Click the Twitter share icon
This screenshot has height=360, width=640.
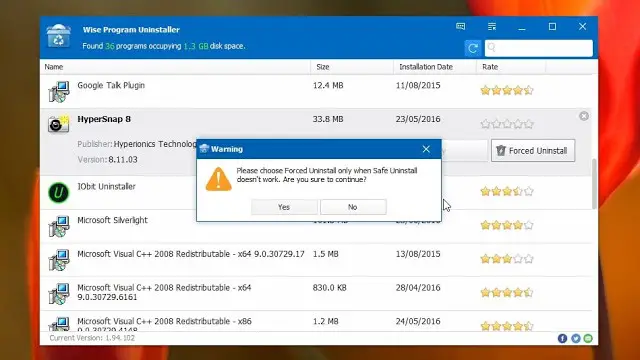[576, 338]
